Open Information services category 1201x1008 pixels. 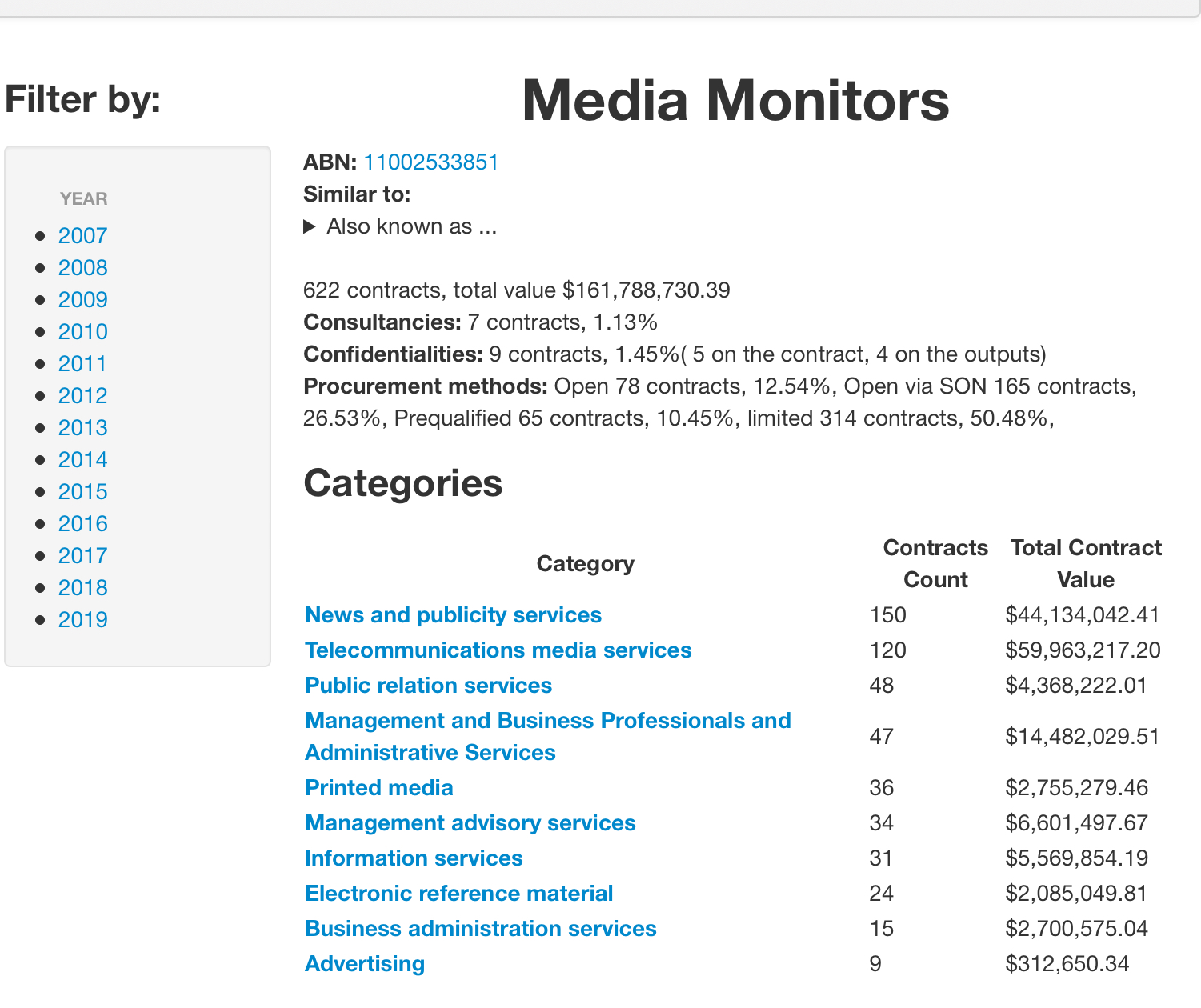414,858
